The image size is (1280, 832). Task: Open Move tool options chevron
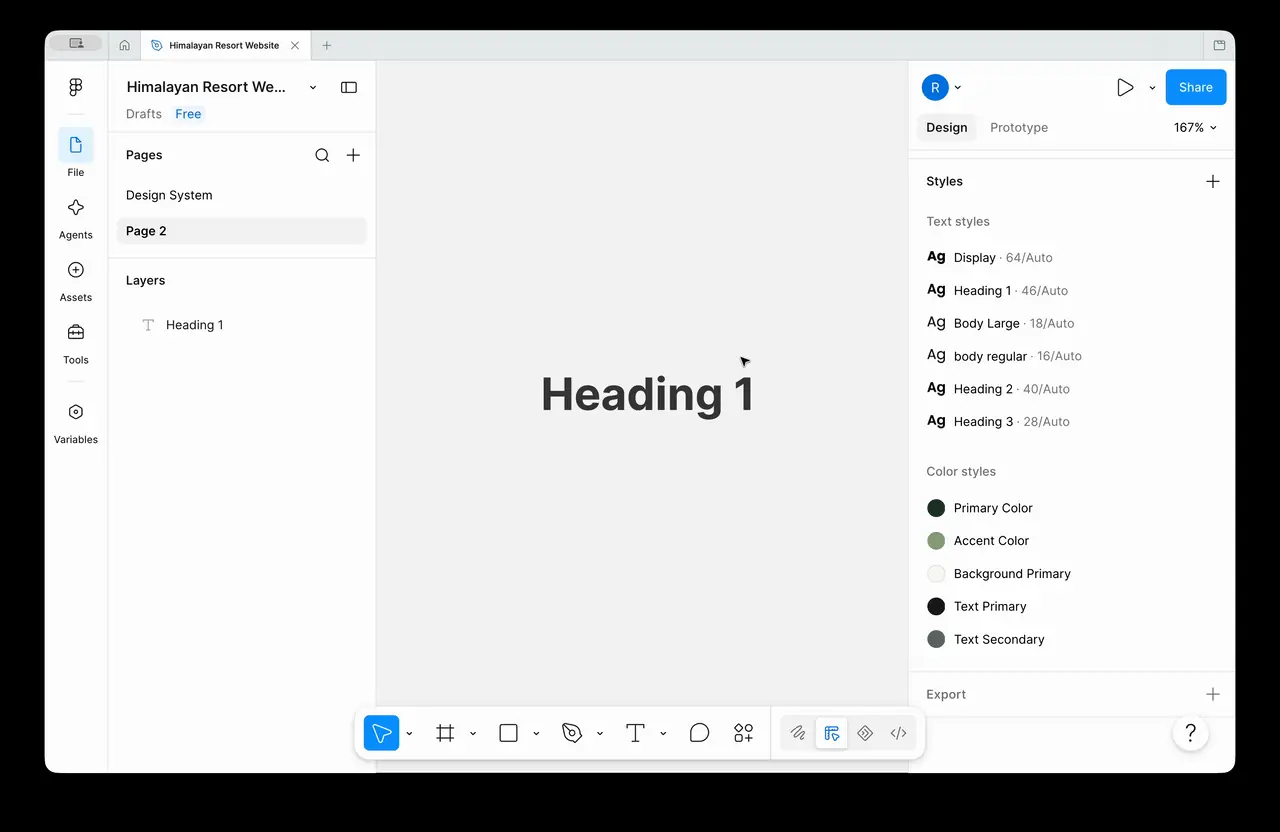coord(409,733)
